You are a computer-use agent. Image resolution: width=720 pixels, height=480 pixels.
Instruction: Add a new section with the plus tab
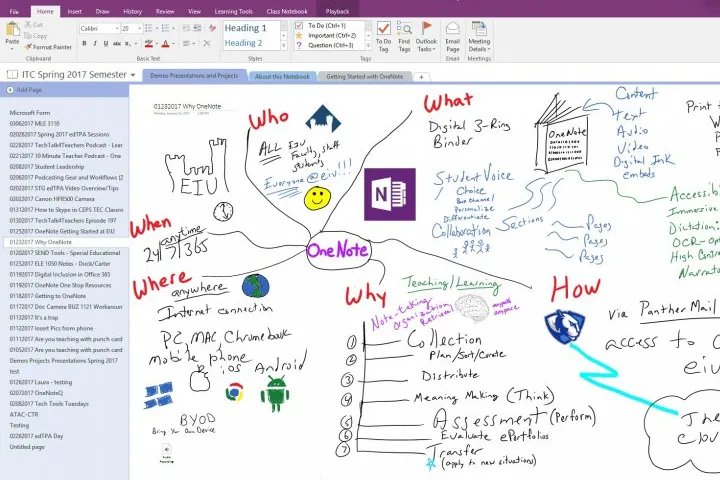tap(421, 77)
